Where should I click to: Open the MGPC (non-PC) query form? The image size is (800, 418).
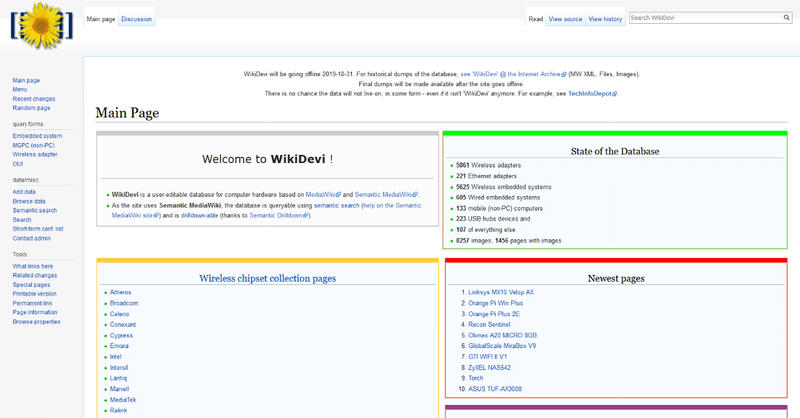(x=34, y=145)
